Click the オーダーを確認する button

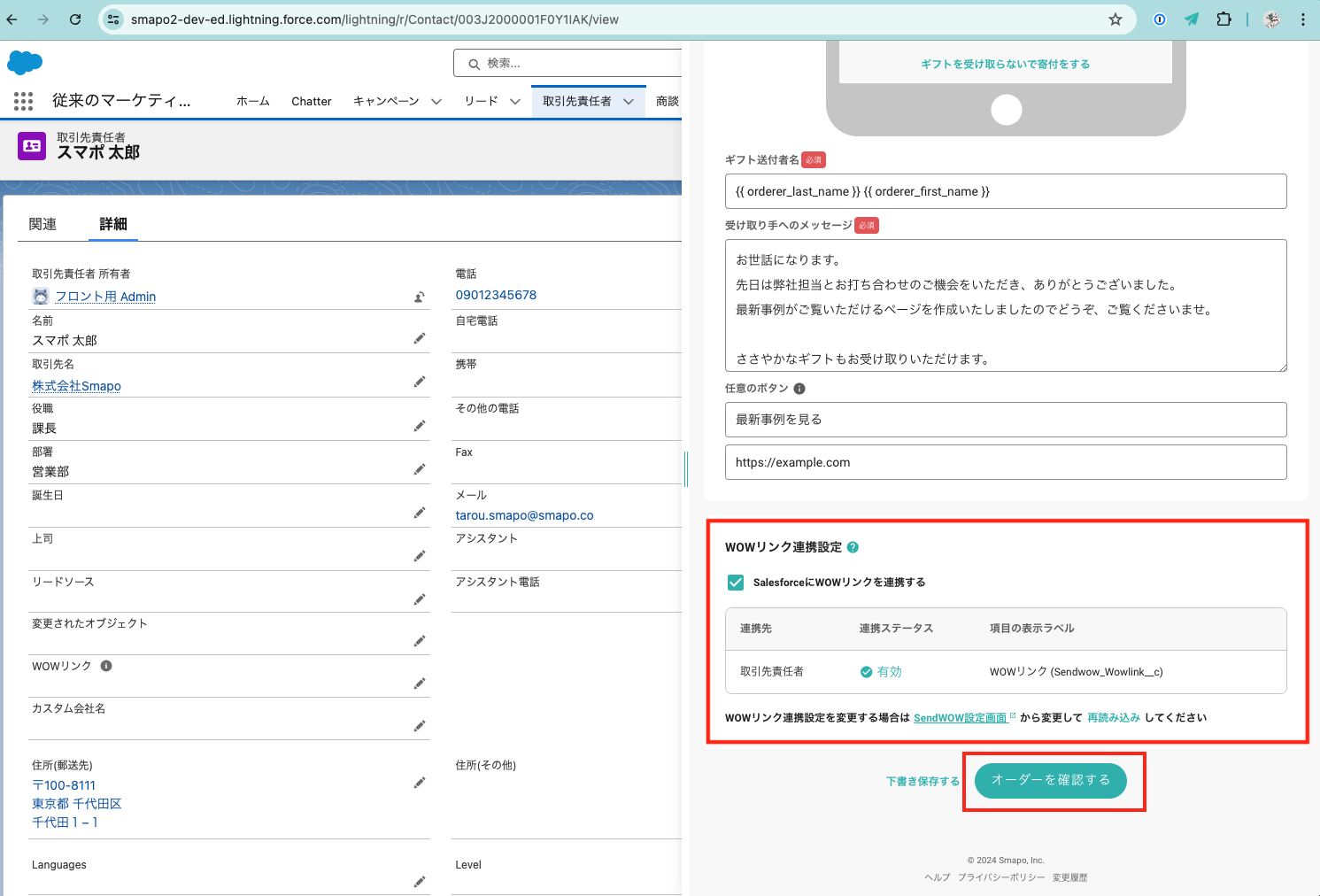(1051, 780)
